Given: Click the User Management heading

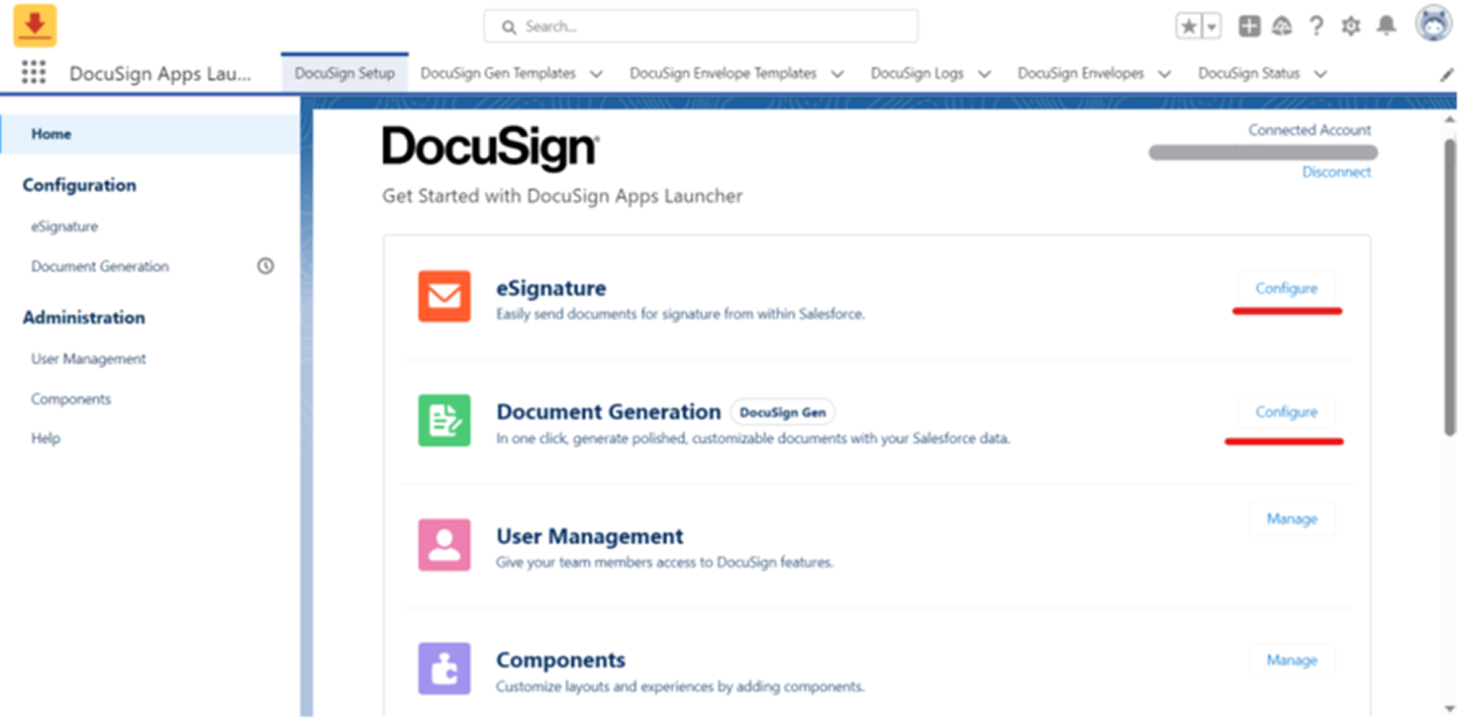Looking at the screenshot, I should click(x=590, y=536).
